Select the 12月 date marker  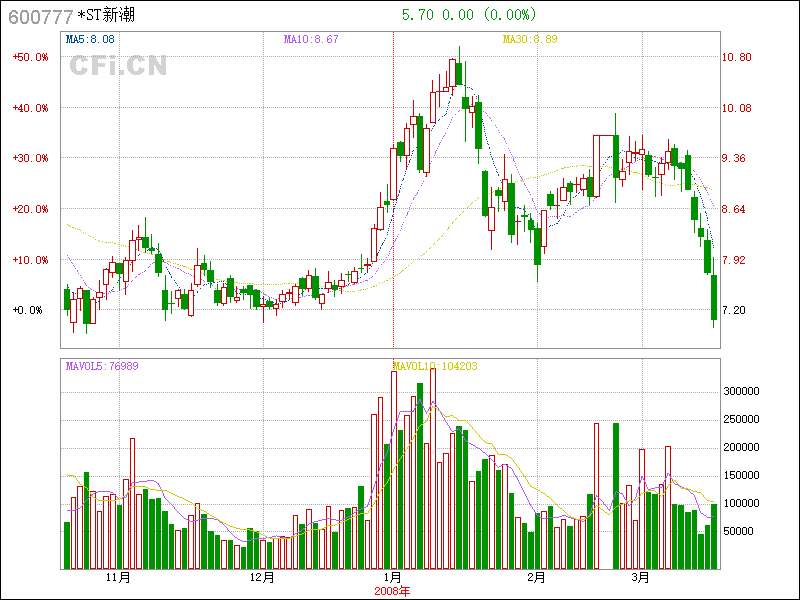pyautogui.click(x=262, y=578)
